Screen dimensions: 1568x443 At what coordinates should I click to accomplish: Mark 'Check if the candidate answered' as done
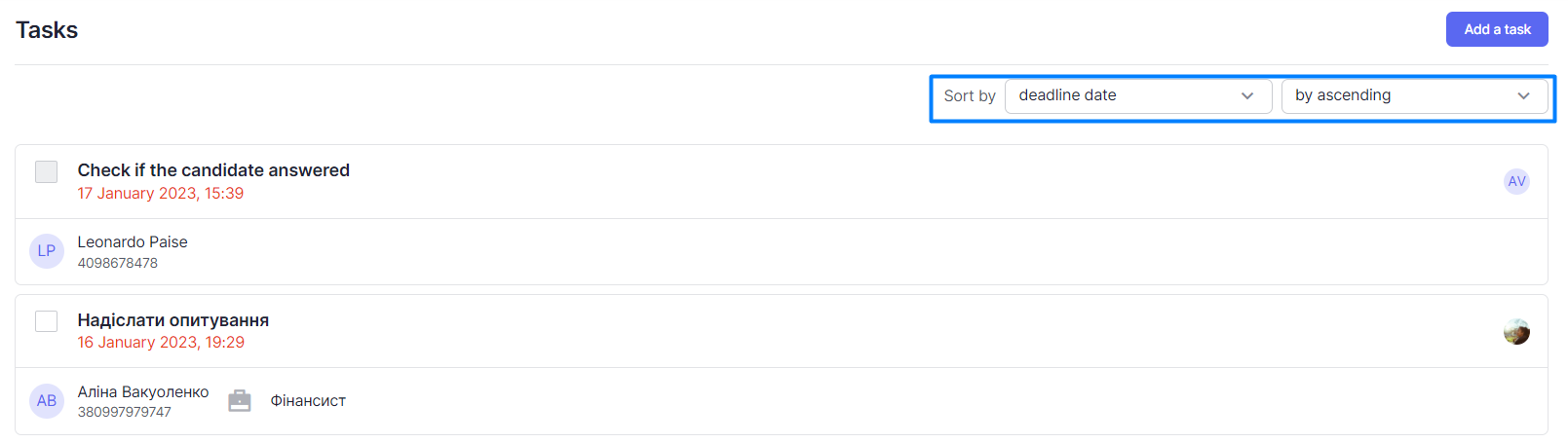[x=47, y=171]
